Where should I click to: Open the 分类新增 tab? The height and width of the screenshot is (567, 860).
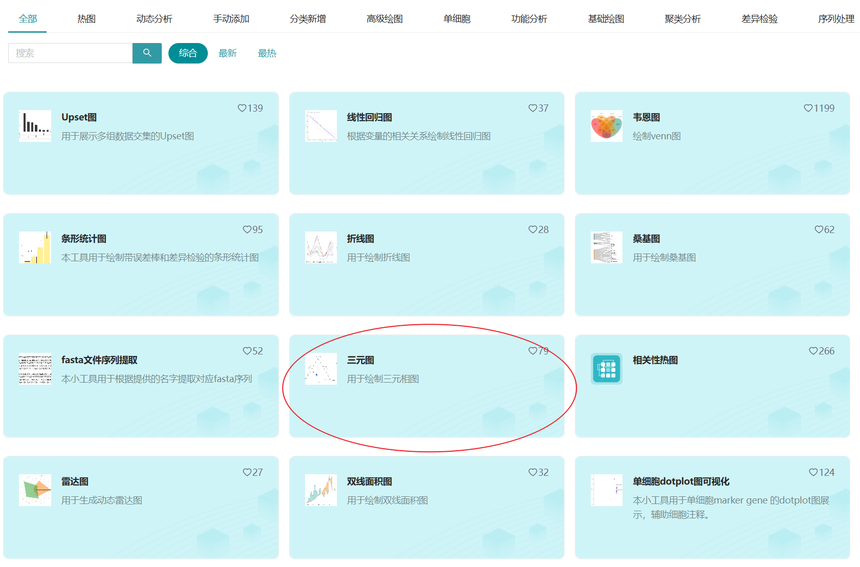[x=308, y=19]
